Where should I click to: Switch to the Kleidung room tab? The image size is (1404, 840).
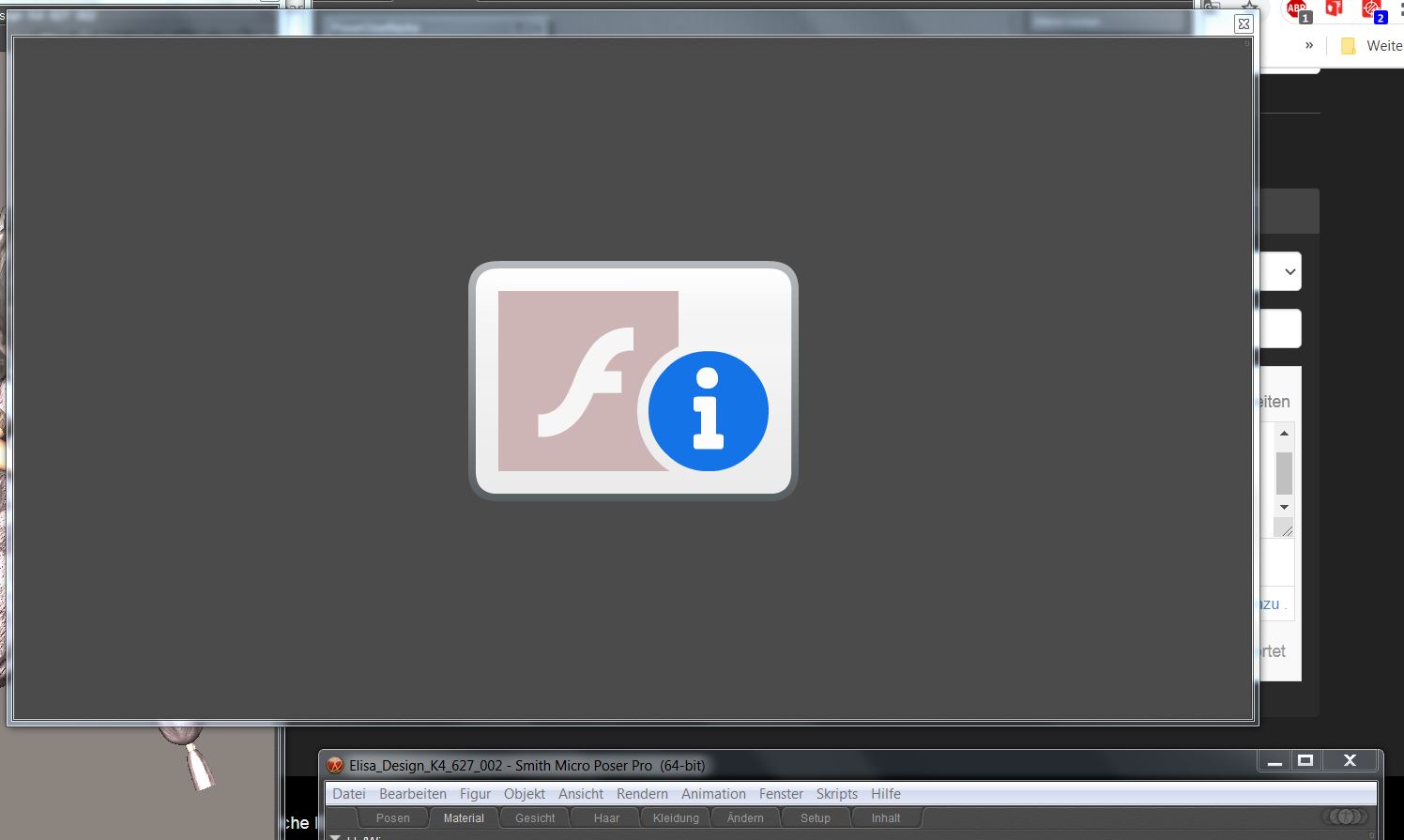click(676, 818)
